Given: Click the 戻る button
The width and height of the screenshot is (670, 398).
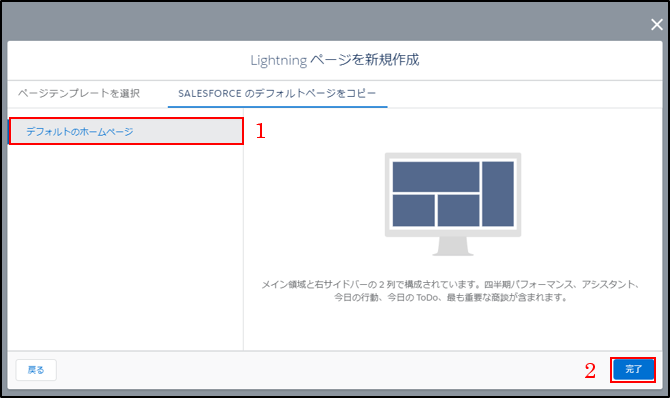Looking at the screenshot, I should (x=36, y=370).
